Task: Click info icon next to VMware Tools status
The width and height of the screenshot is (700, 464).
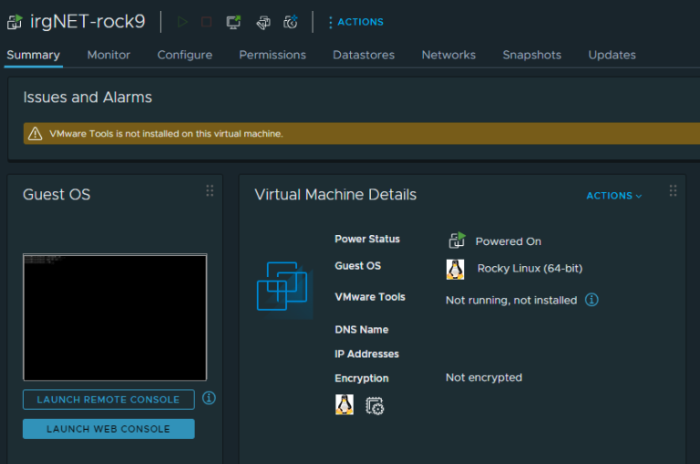Action: 592,300
